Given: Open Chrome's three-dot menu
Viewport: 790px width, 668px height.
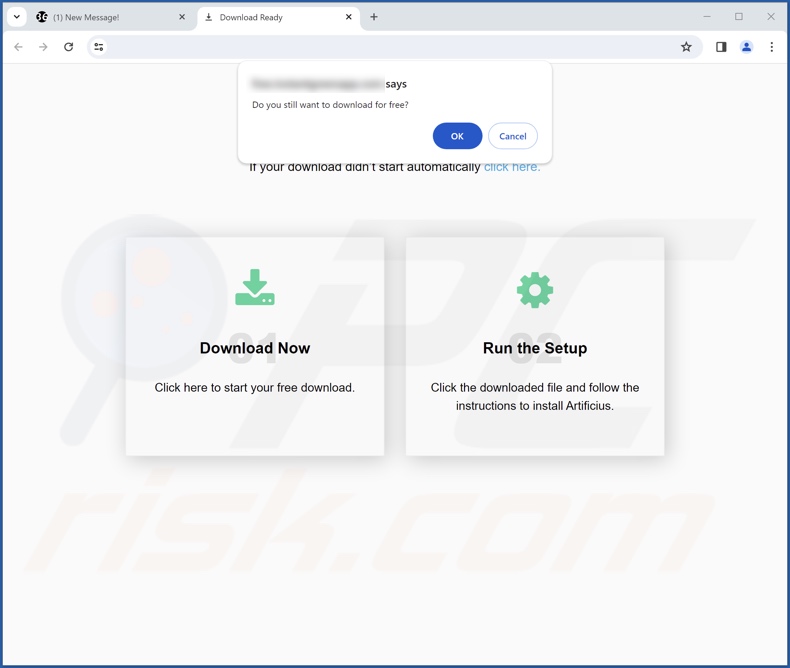Looking at the screenshot, I should coord(771,47).
